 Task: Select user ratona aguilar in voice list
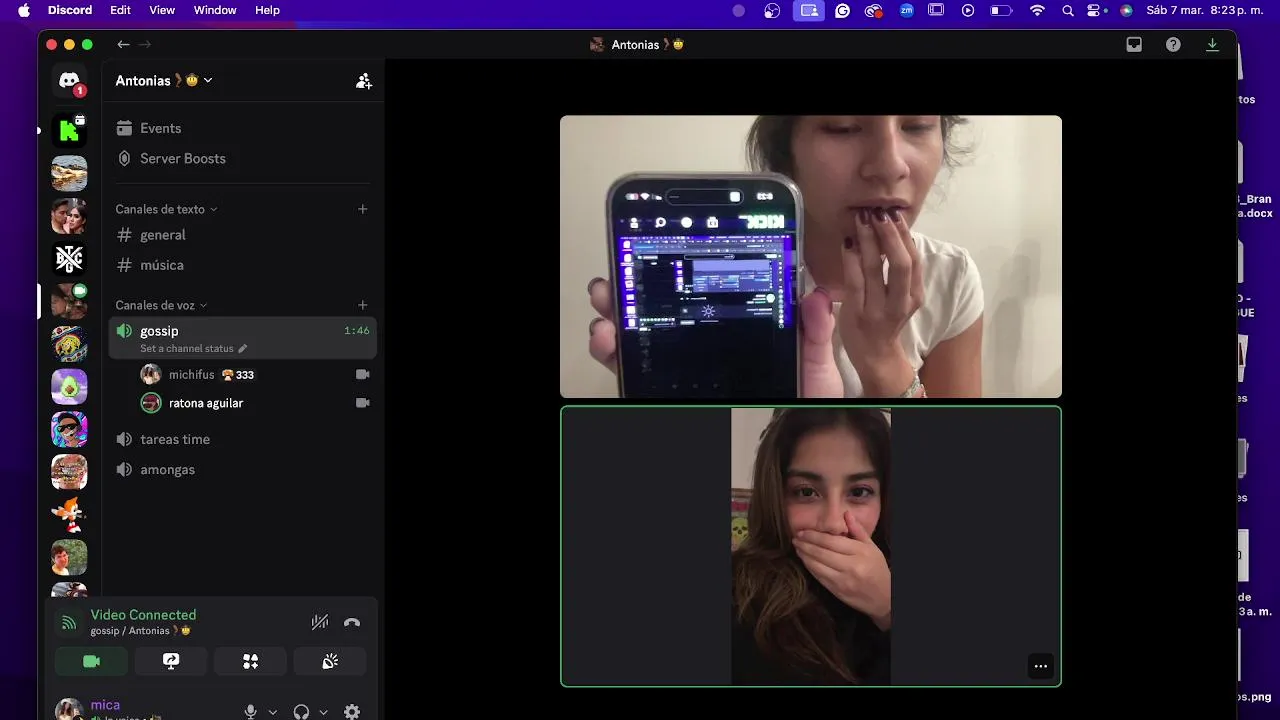255,403
